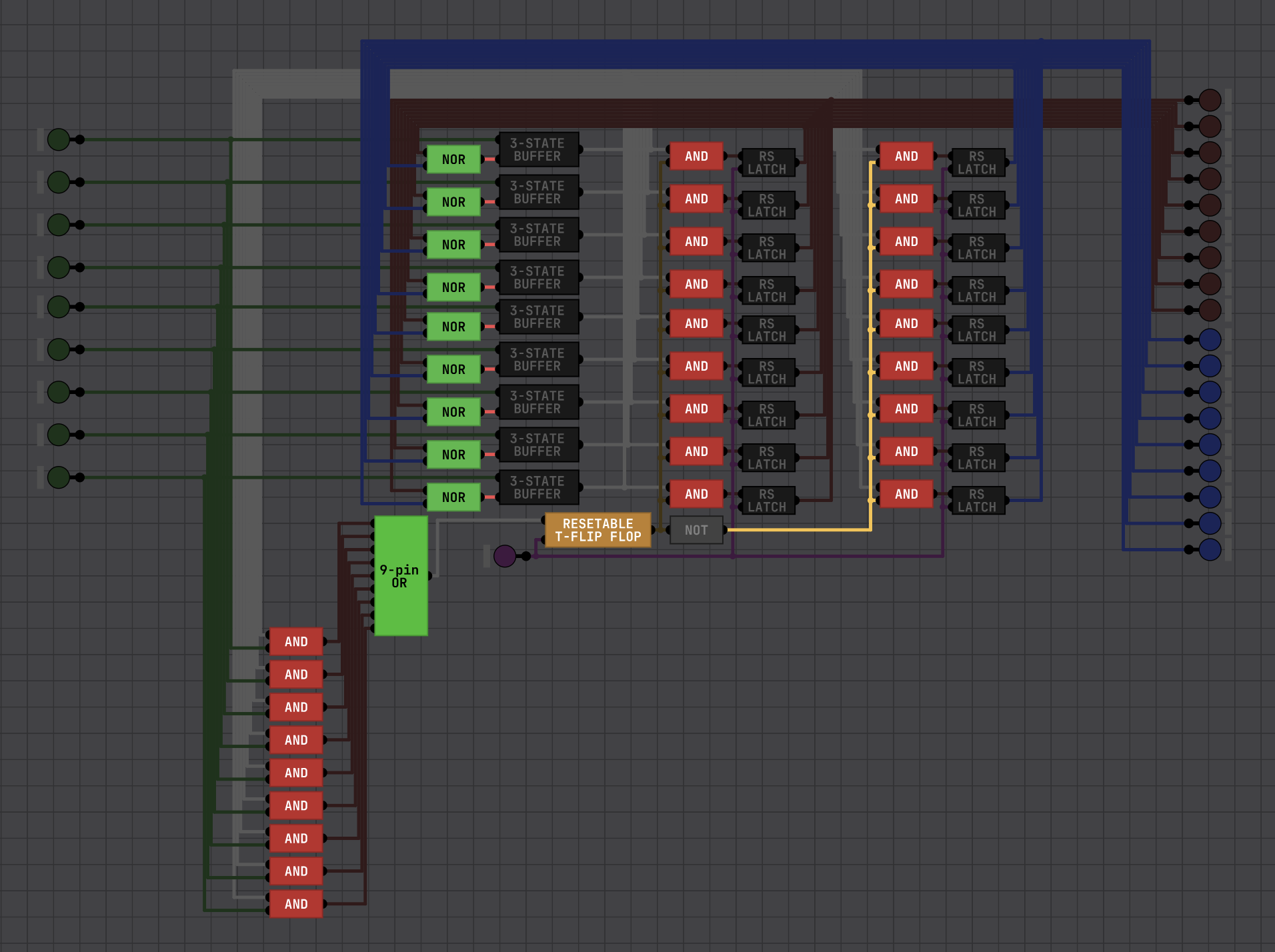Click the fifth blue output pin from top
Viewport: 1275px width, 952px height.
click(1210, 445)
